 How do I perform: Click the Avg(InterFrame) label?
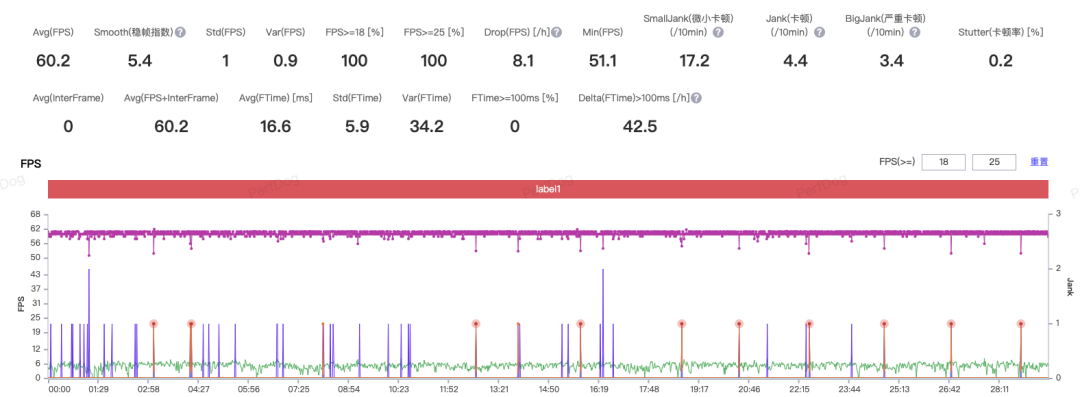pyautogui.click(x=68, y=98)
